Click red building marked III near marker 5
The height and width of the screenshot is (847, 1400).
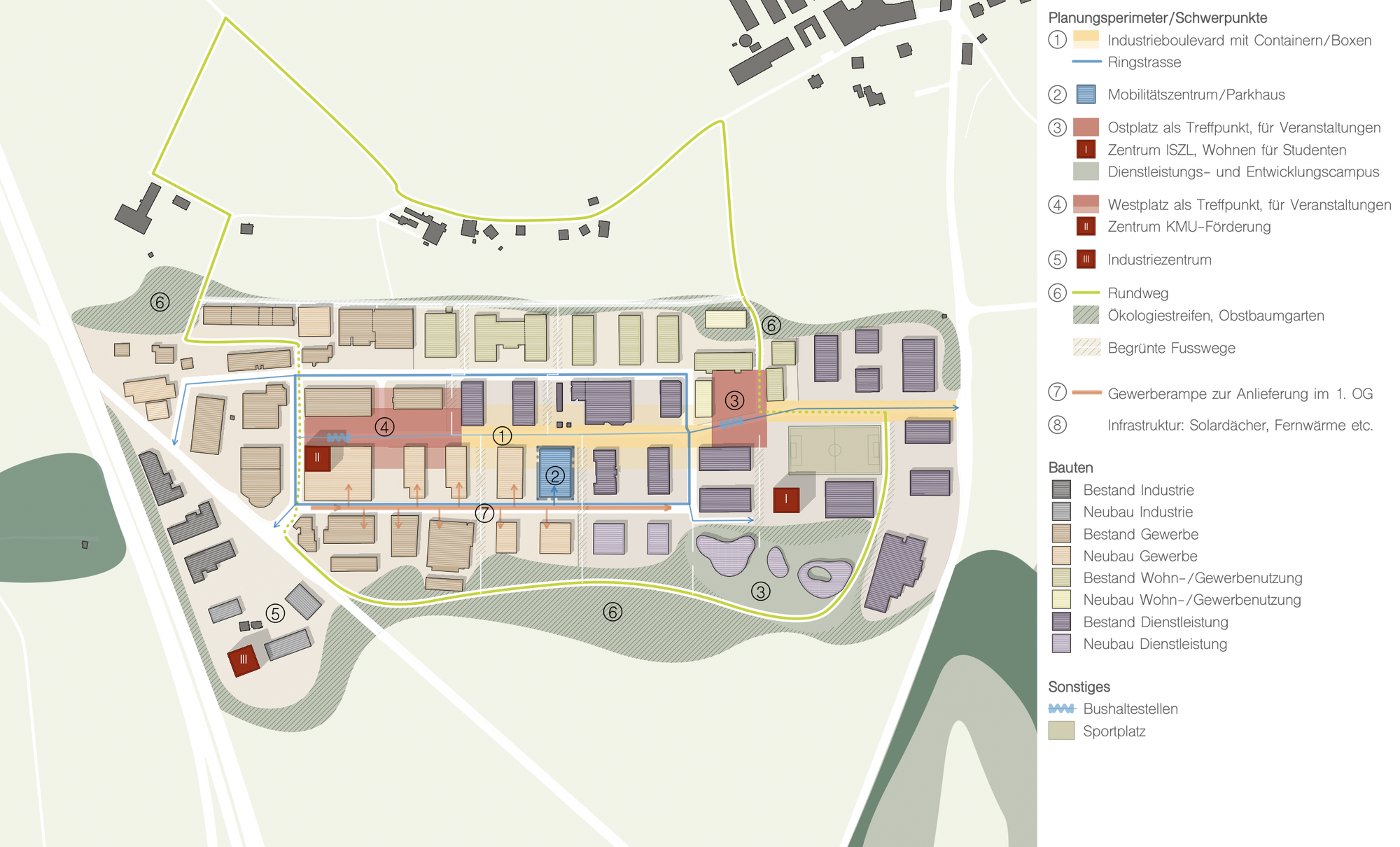click(244, 659)
